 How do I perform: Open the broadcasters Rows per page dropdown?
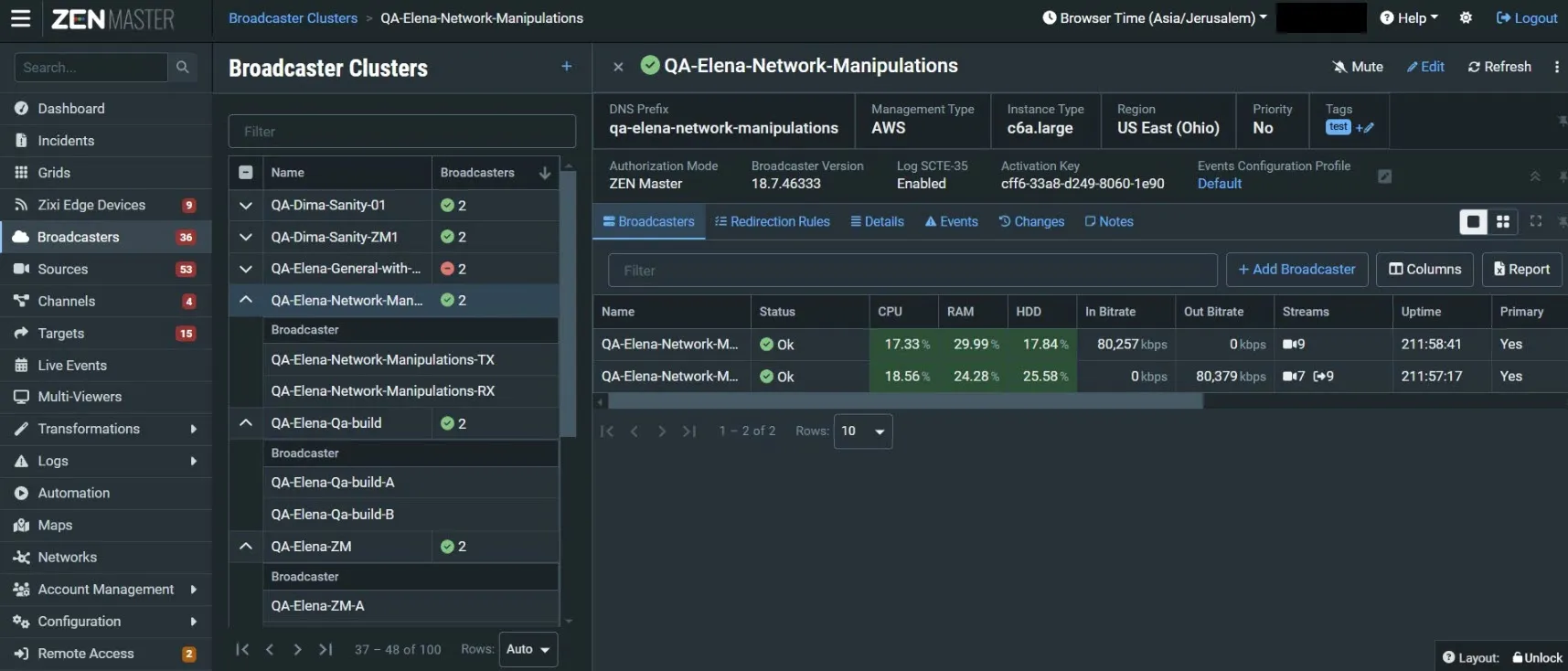(x=863, y=431)
